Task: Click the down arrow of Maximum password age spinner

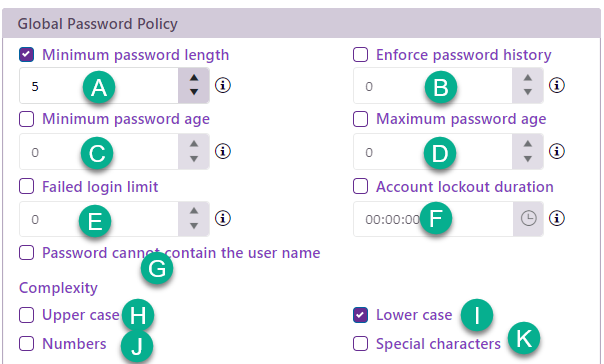Action: pyautogui.click(x=528, y=159)
